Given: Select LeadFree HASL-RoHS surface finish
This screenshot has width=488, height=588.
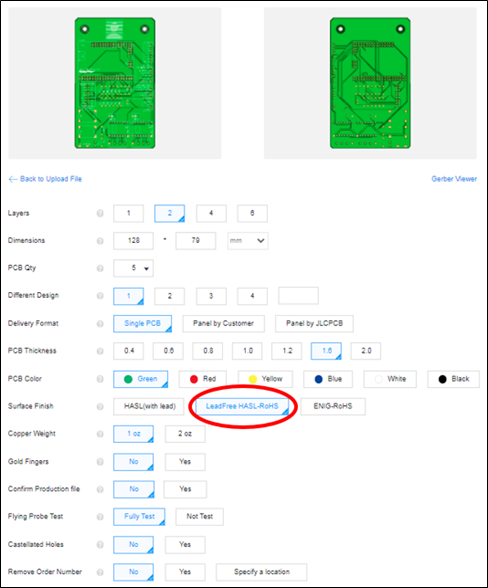Looking at the screenshot, I should [x=242, y=406].
